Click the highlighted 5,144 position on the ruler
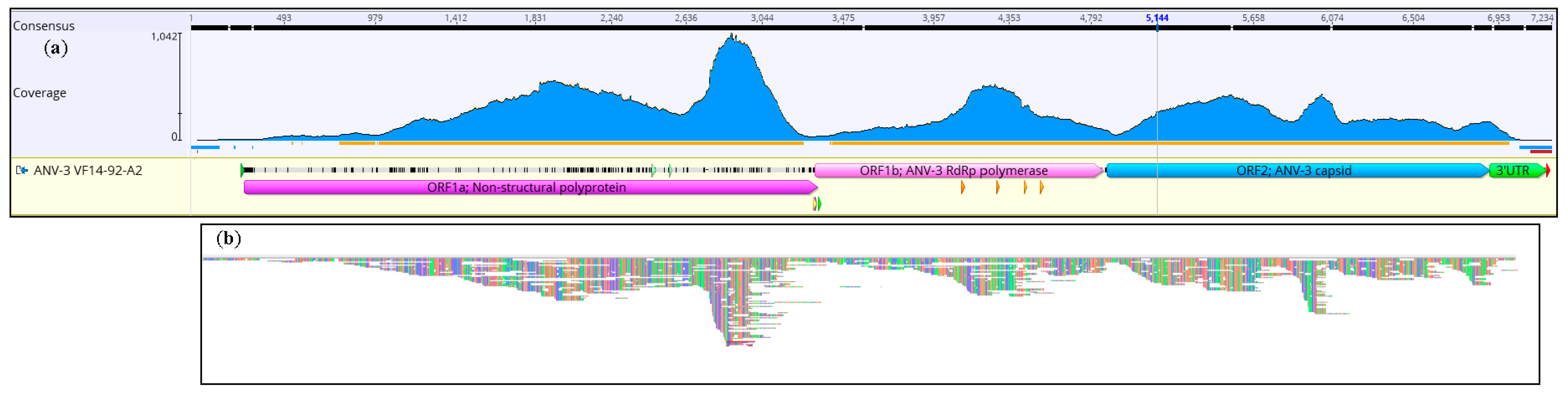Image resolution: width=1568 pixels, height=393 pixels. 1156,18
